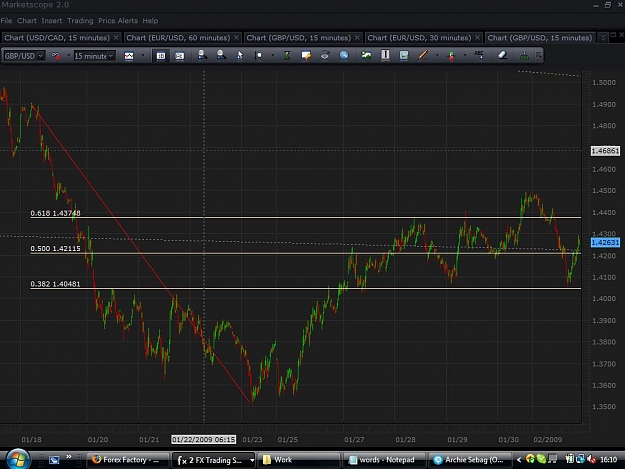Screen dimensions: 625x469
Task: Open the chart tabs overflow chevron
Action: tap(603, 38)
